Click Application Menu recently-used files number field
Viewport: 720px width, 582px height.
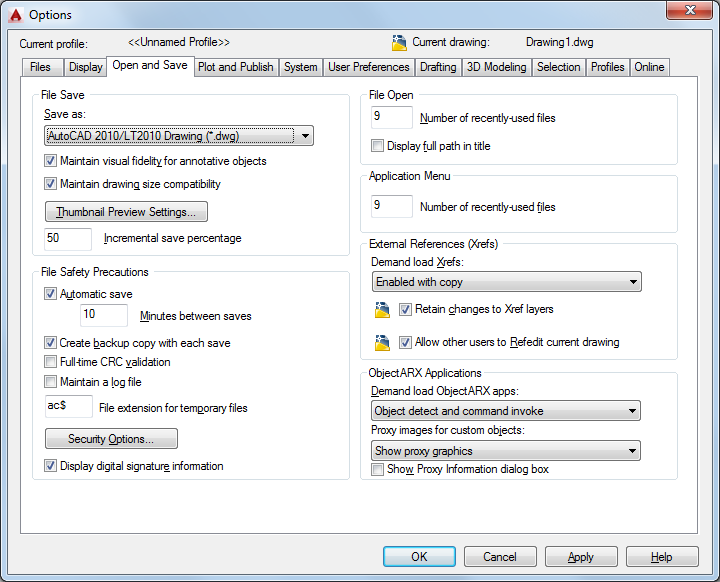point(392,206)
